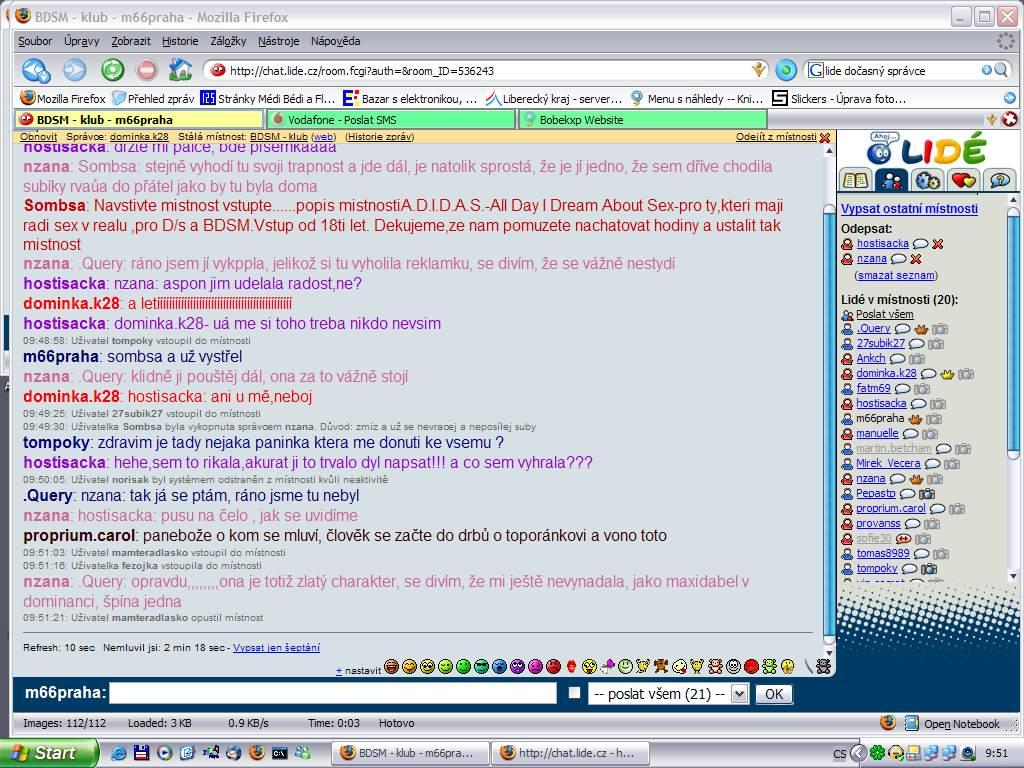Open the people tab icon in Lidé panel
This screenshot has width=1024, height=768.
tap(891, 180)
